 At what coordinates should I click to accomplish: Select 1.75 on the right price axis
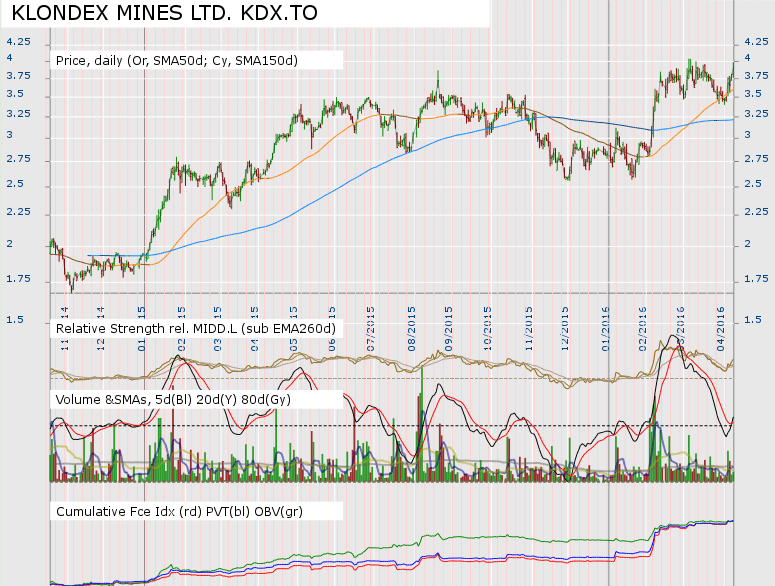756,279
